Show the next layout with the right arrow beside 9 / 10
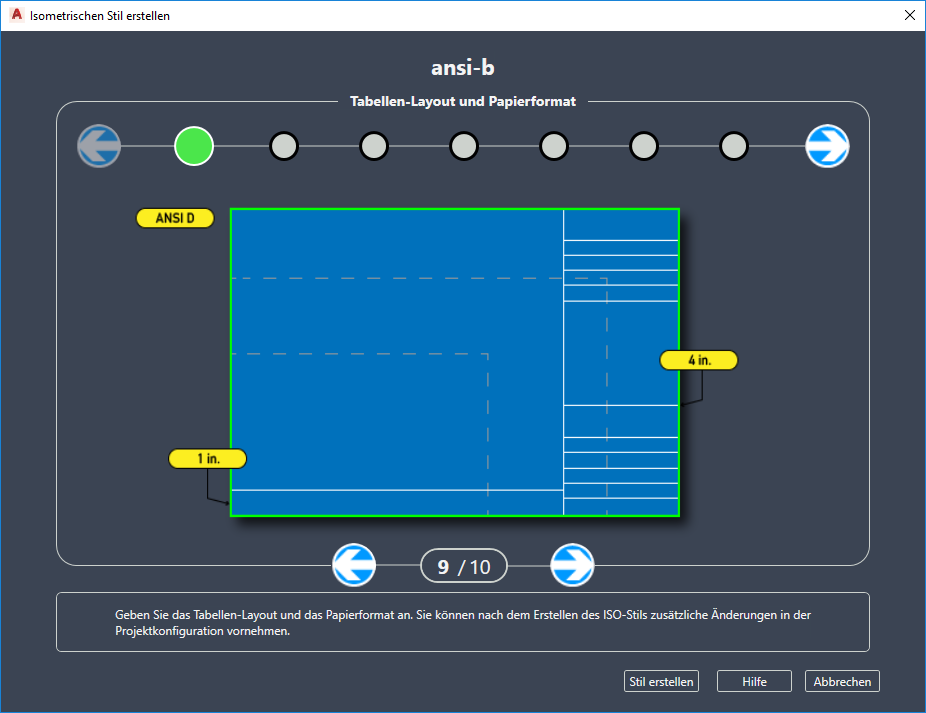This screenshot has width=926, height=713. tap(572, 565)
